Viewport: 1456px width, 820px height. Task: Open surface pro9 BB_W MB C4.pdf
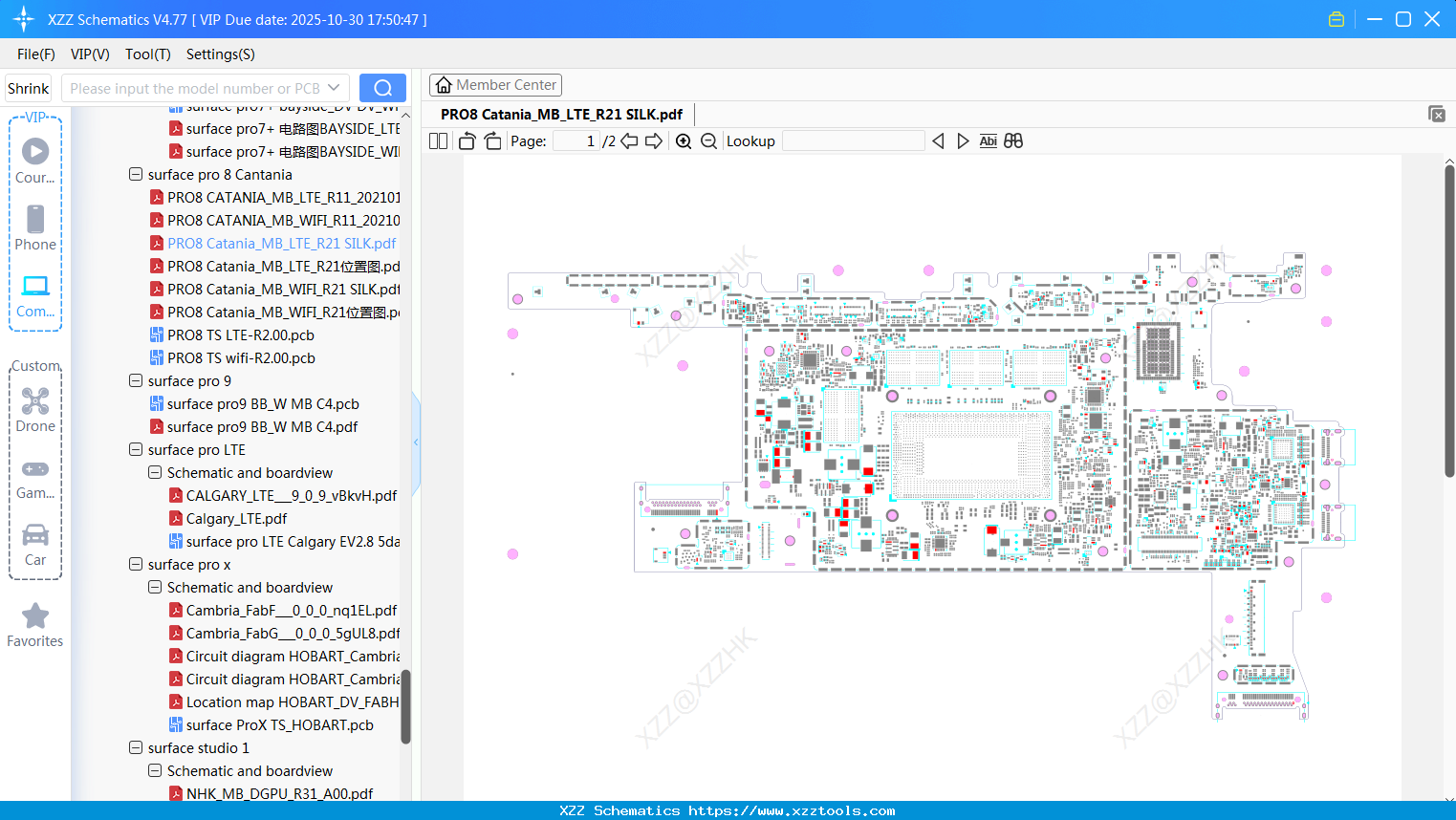253,427
